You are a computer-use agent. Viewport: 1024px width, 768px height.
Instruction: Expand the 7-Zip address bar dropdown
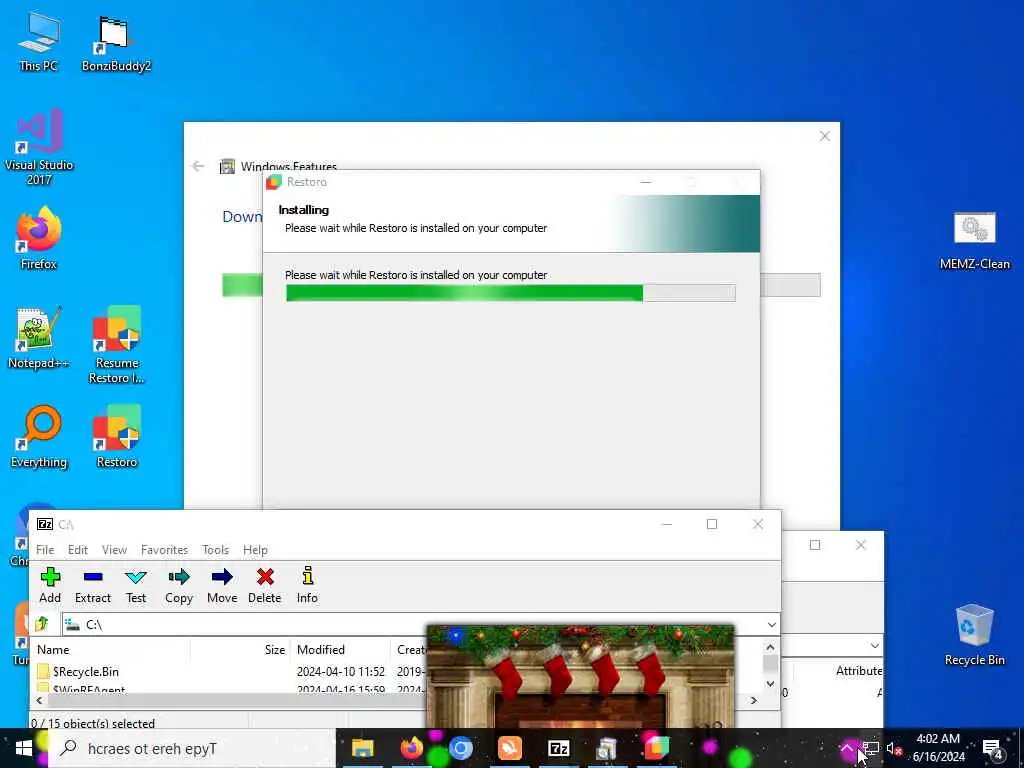click(771, 624)
